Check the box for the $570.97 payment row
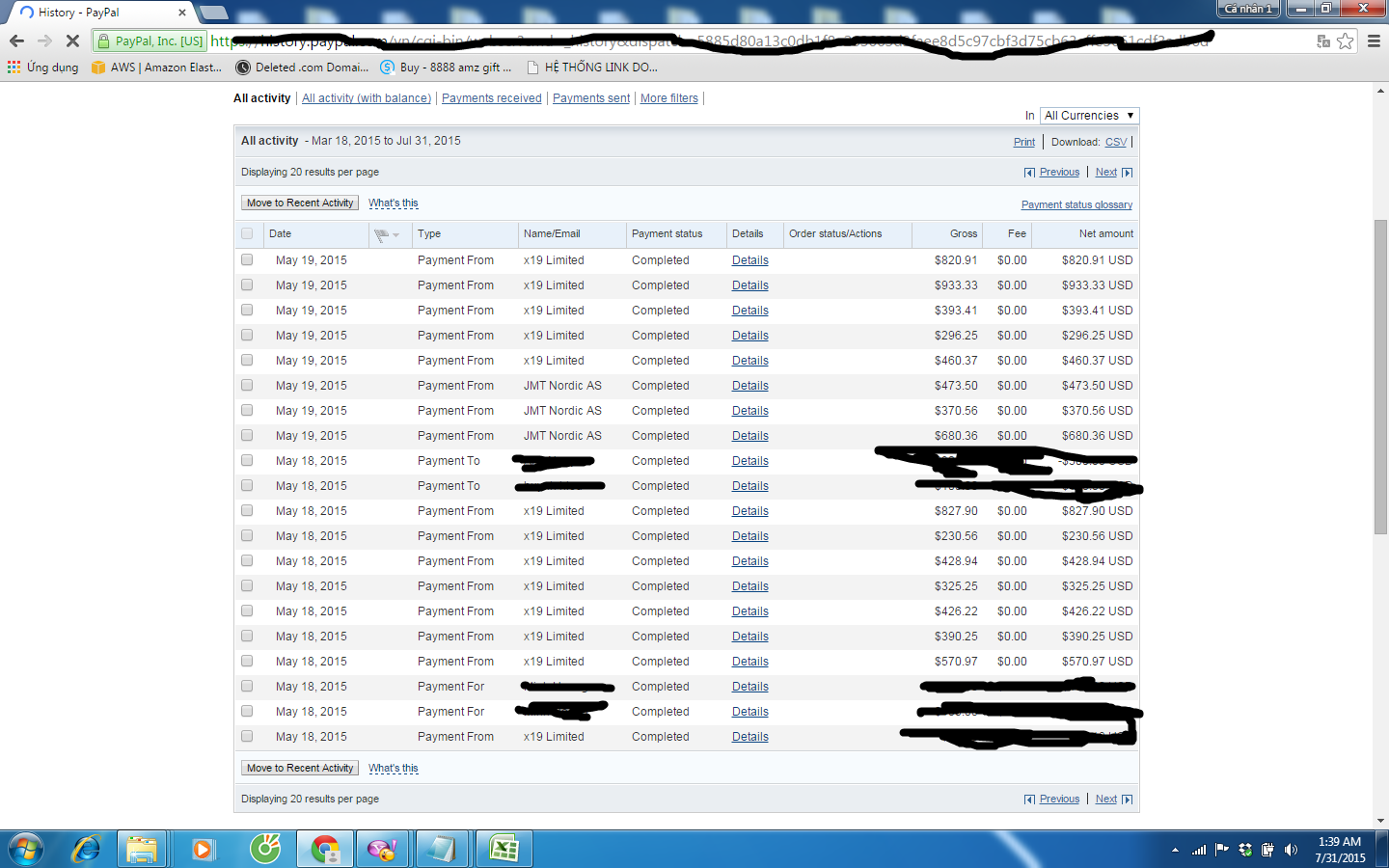 (247, 662)
